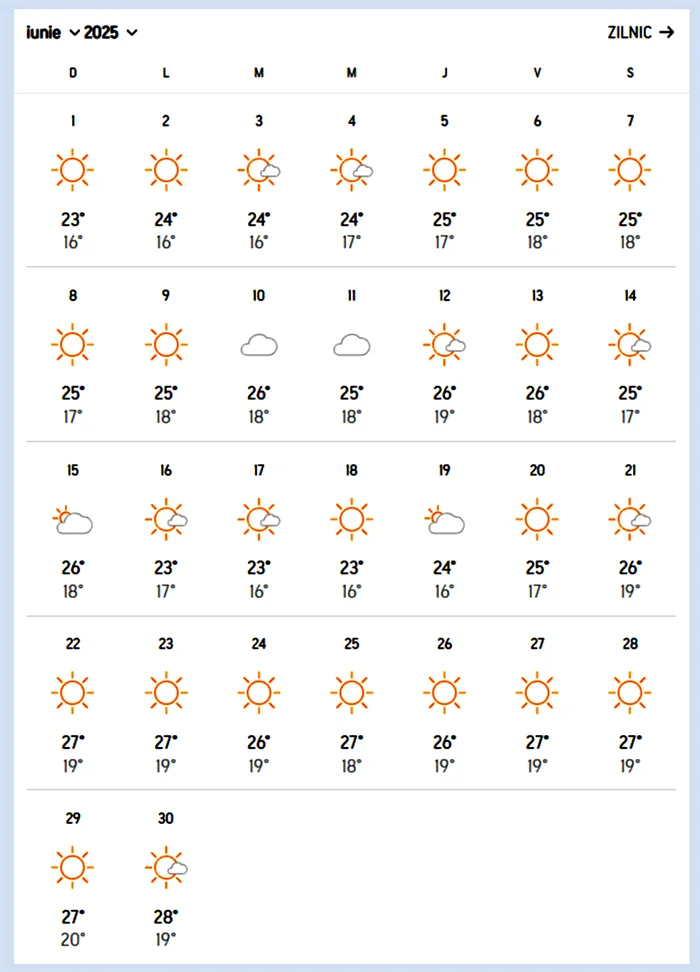Click the sun-and-cloud icon on June 15
Viewport: 700px width, 972px height.
click(72, 518)
